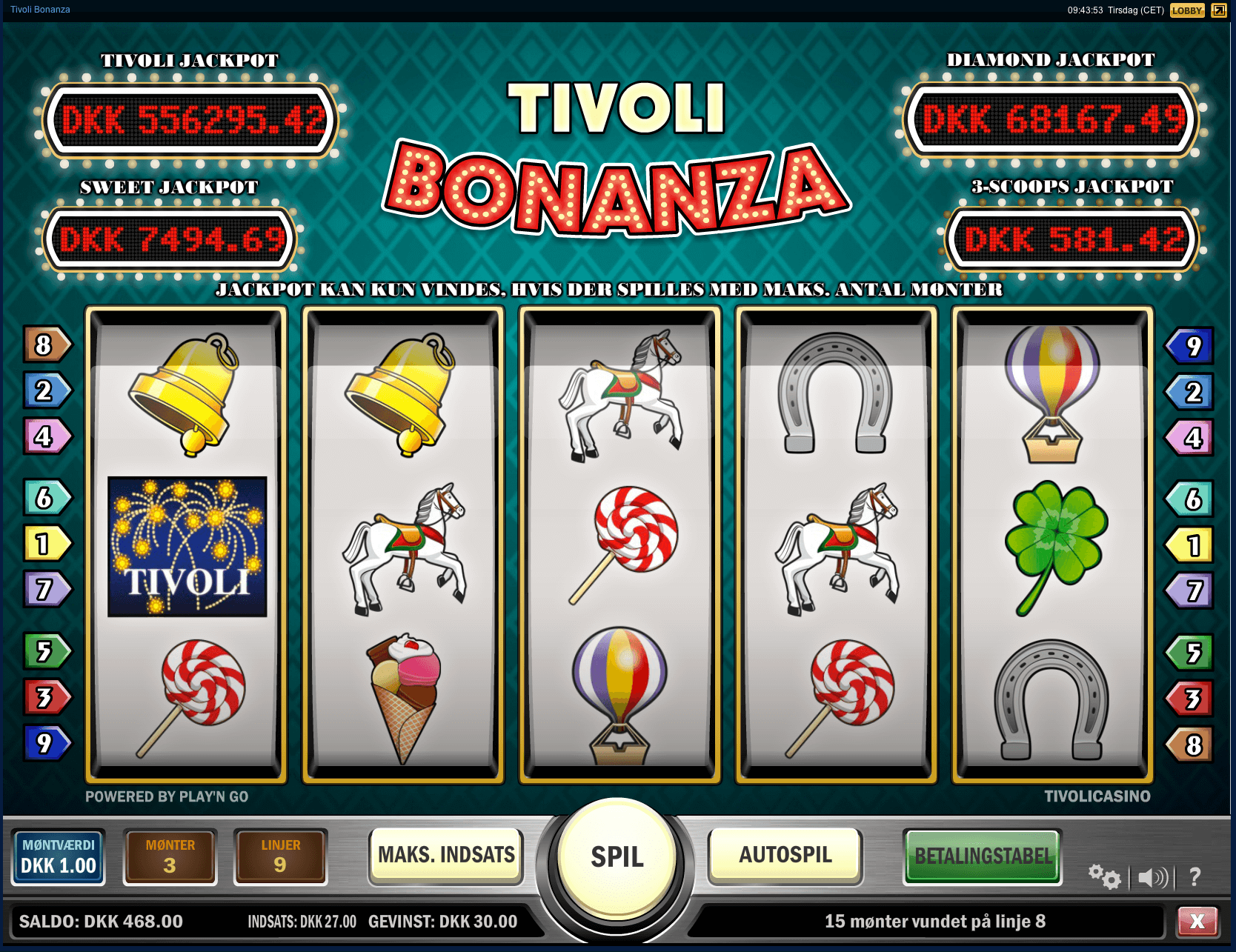1236x952 pixels.
Task: Adjust the LINJER lines count
Action: point(280,857)
